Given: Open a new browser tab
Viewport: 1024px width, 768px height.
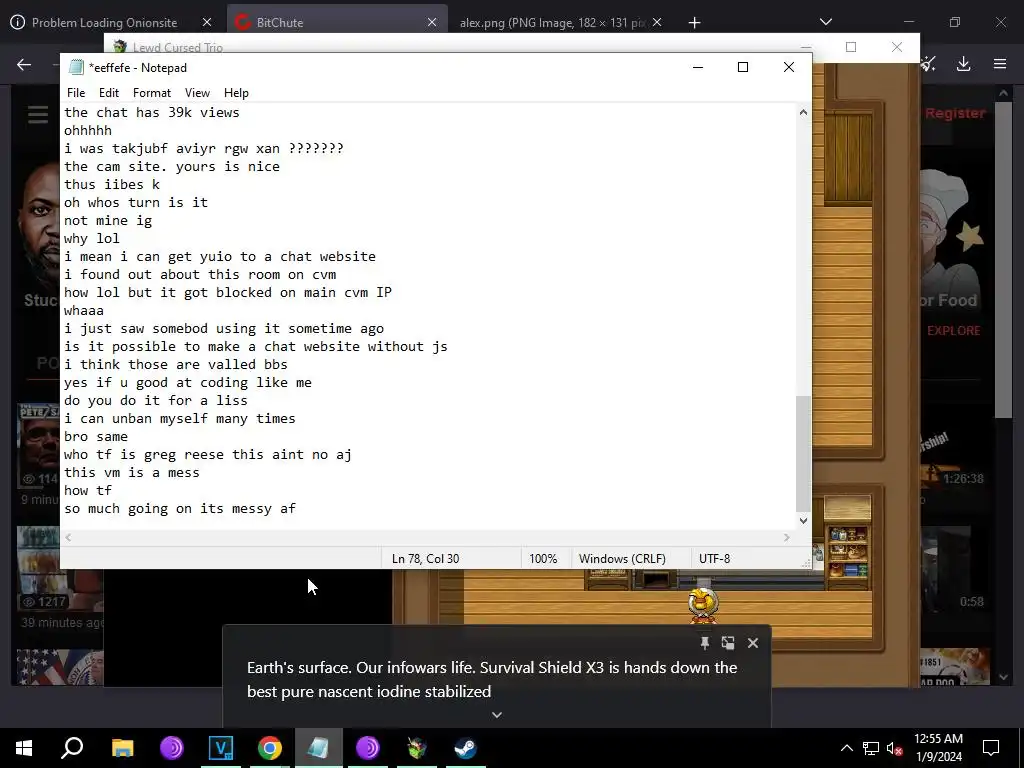Looking at the screenshot, I should click(x=694, y=23).
